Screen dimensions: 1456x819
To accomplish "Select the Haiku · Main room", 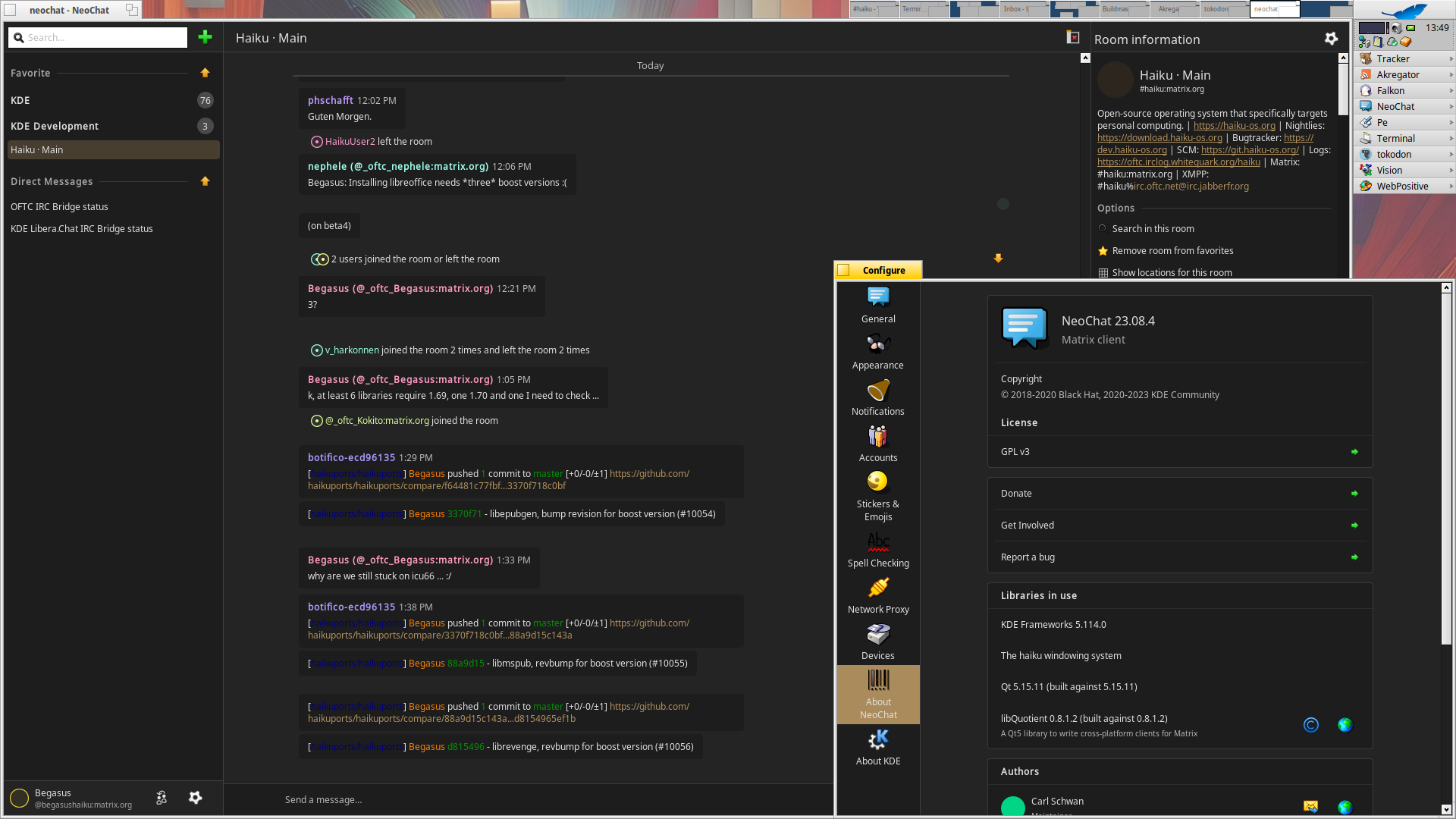I will tap(112, 150).
